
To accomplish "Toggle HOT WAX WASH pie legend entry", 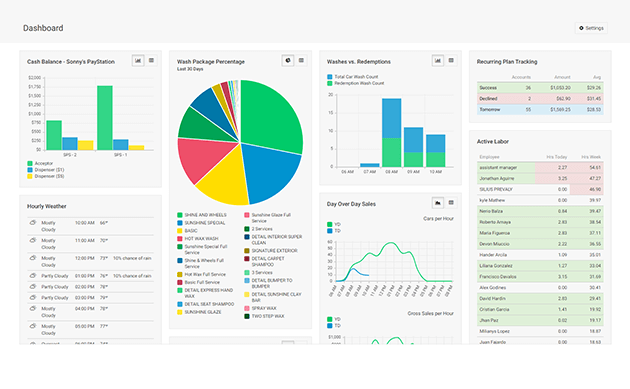I will pyautogui.click(x=198, y=239).
